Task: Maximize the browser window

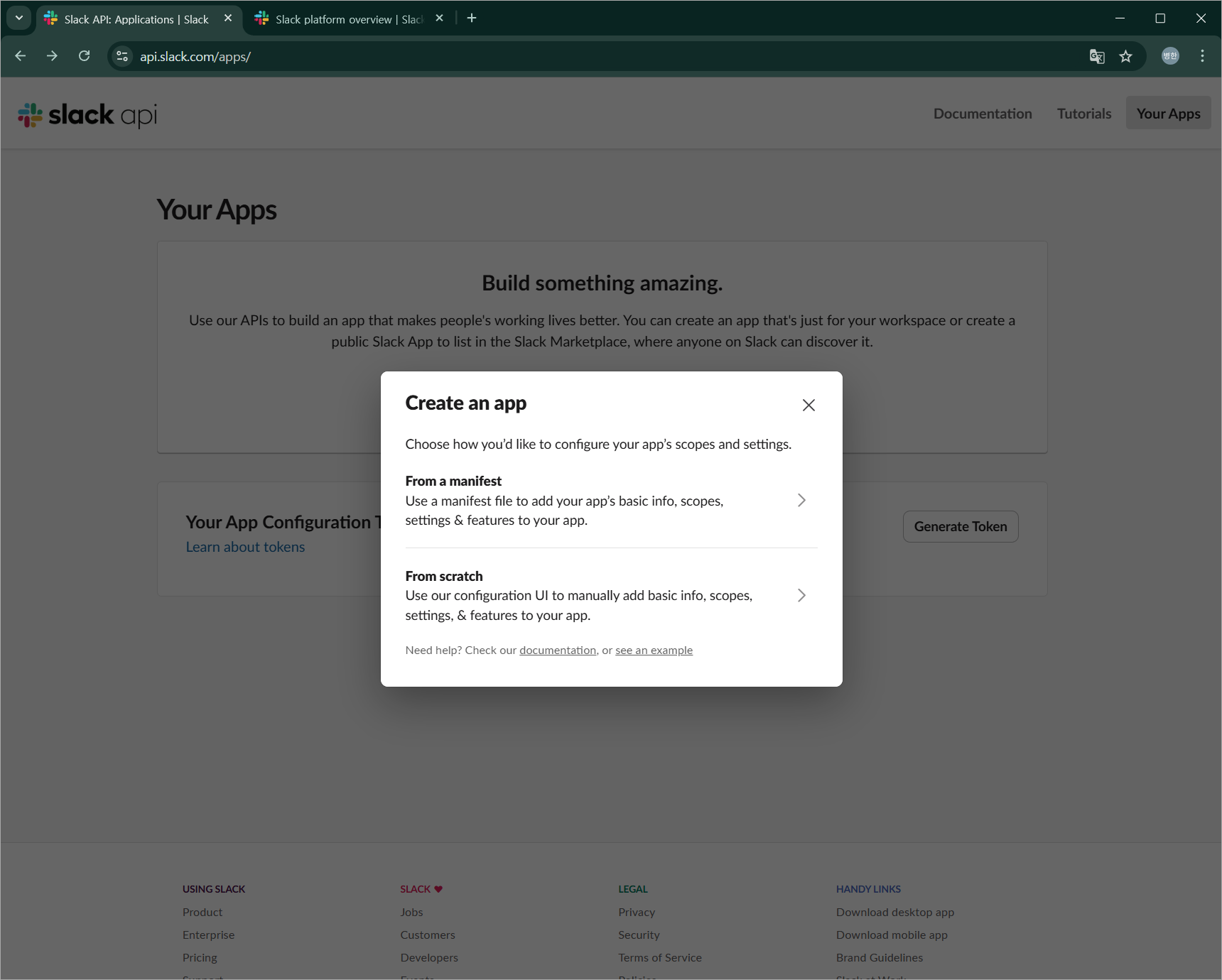Action: click(1160, 18)
